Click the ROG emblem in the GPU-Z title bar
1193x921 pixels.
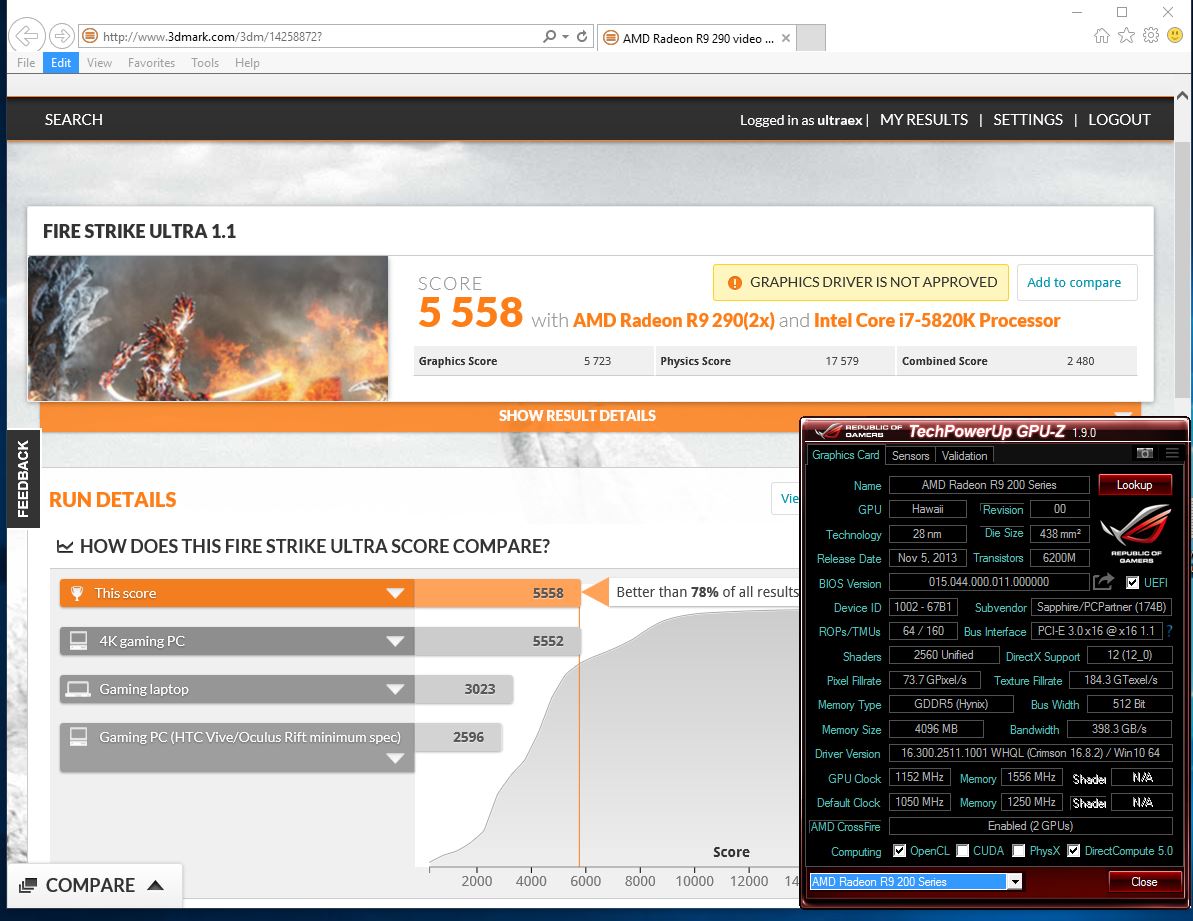point(827,431)
